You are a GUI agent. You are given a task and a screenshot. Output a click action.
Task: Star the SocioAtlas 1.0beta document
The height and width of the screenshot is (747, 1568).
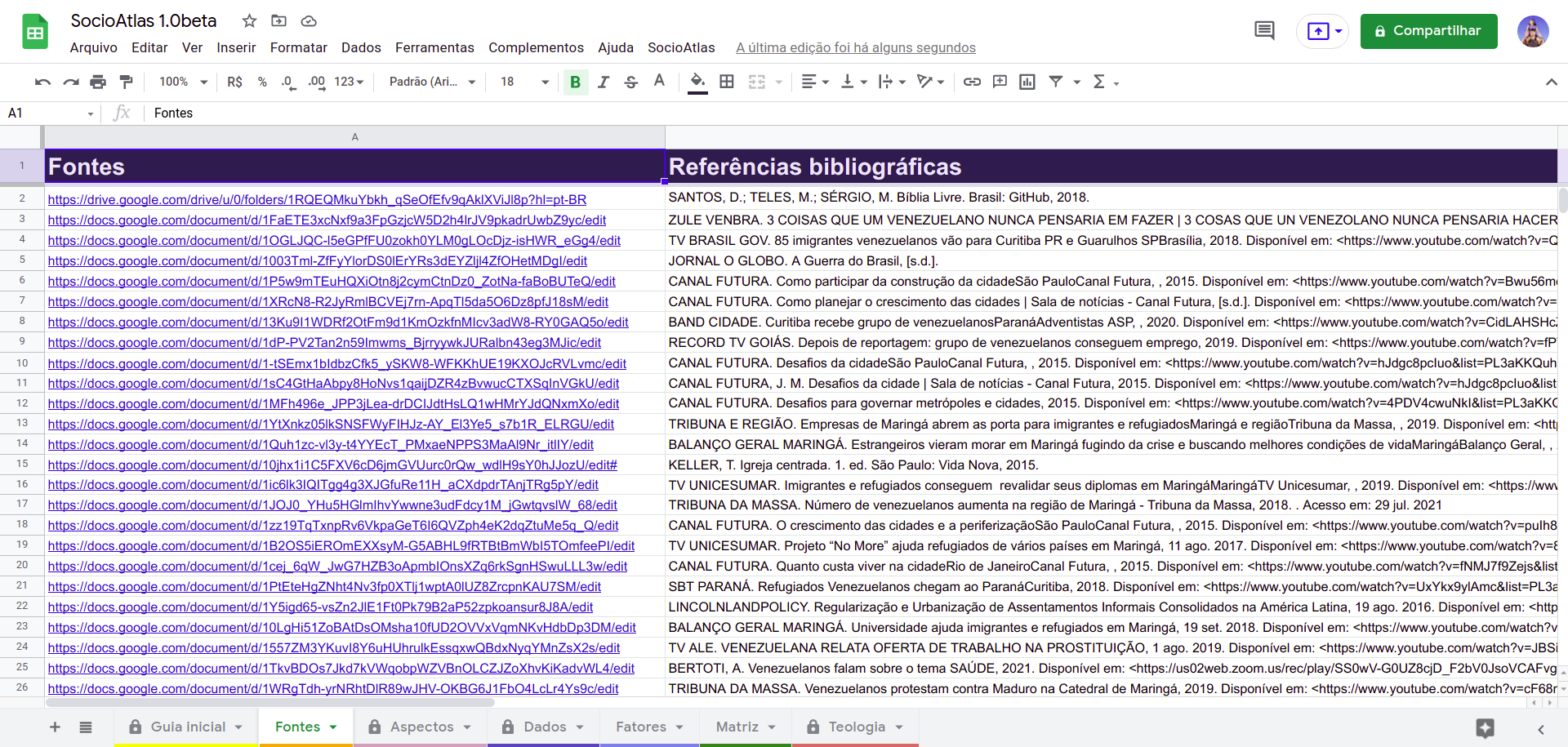(x=250, y=20)
